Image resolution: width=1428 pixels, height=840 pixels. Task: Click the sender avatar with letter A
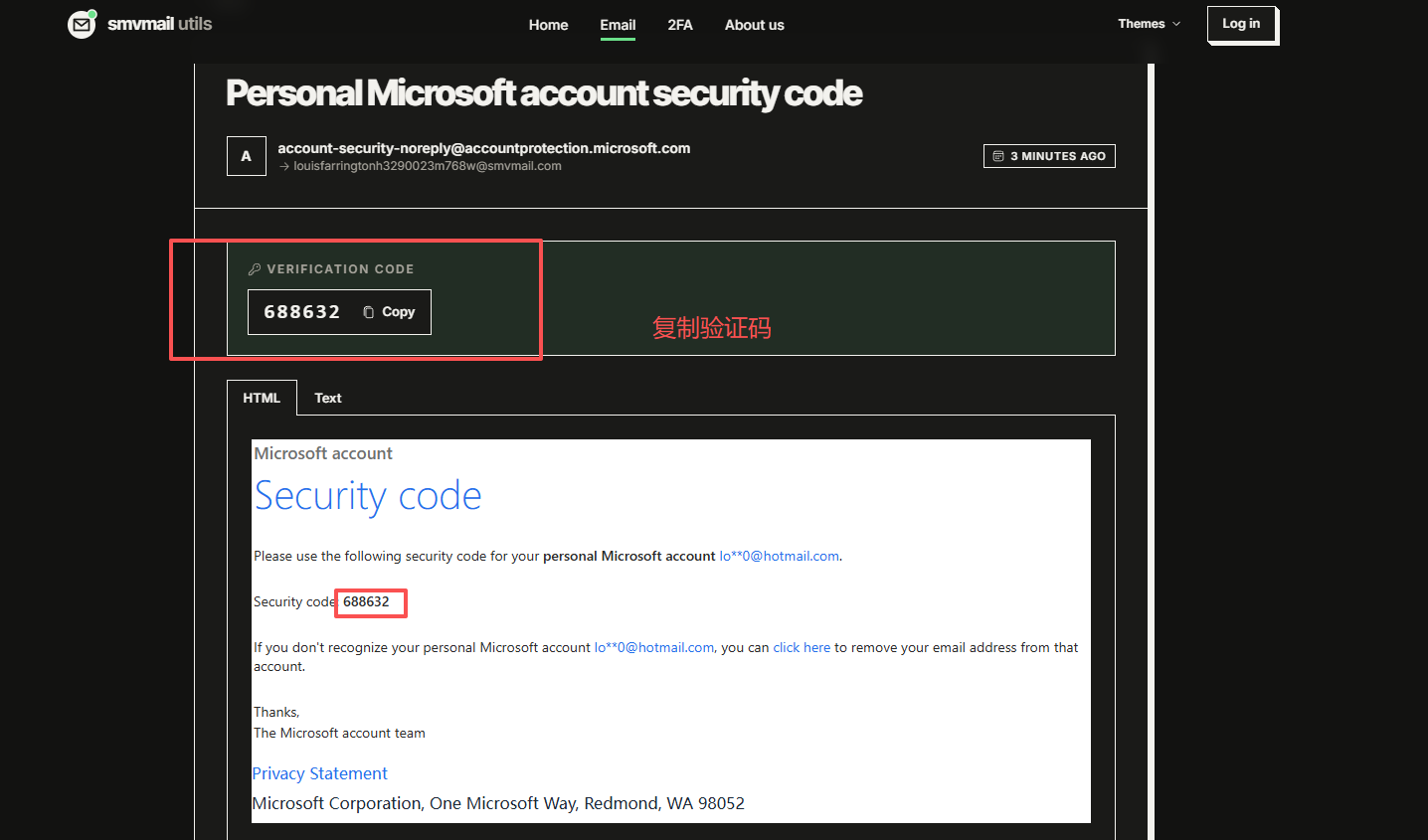[x=247, y=156]
